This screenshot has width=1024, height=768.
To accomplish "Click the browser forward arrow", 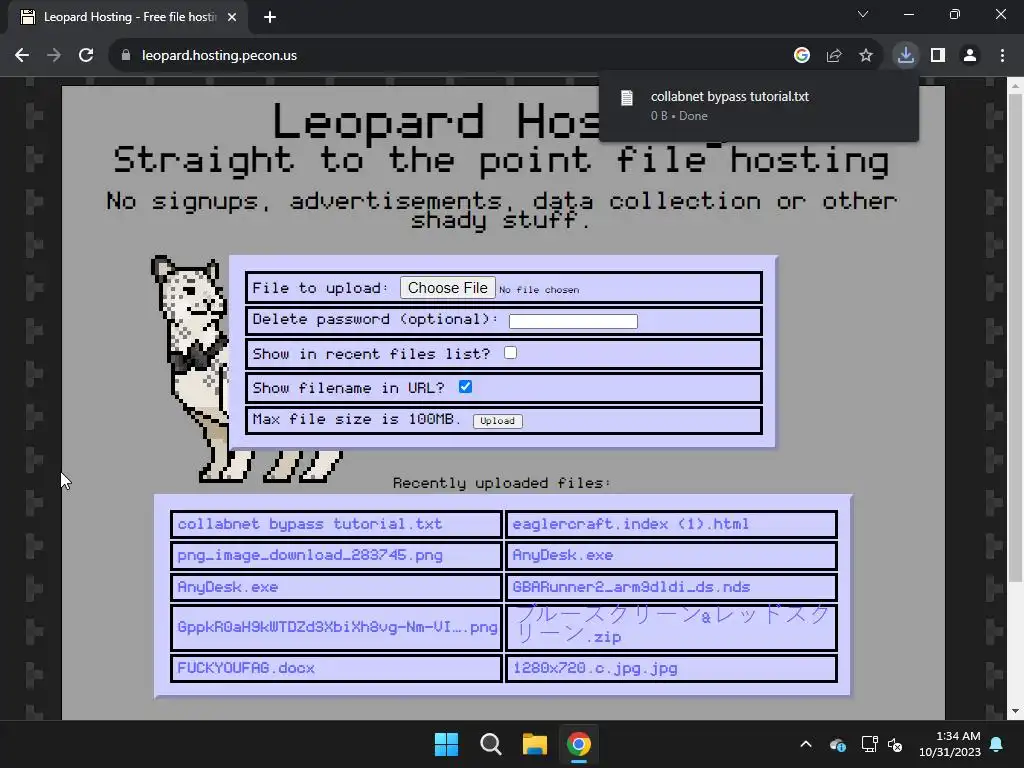I will 54,56.
